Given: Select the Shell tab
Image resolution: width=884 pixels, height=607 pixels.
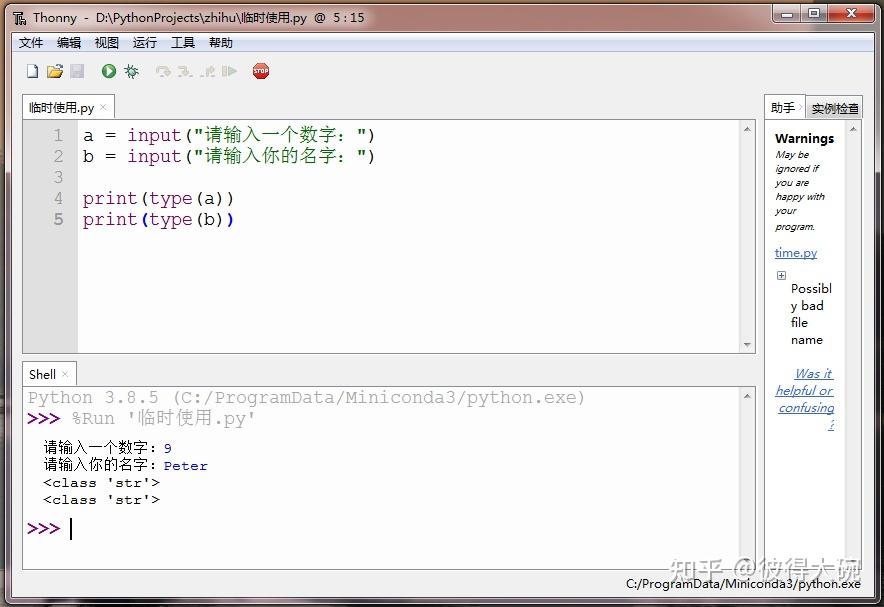Looking at the screenshot, I should 42,373.
